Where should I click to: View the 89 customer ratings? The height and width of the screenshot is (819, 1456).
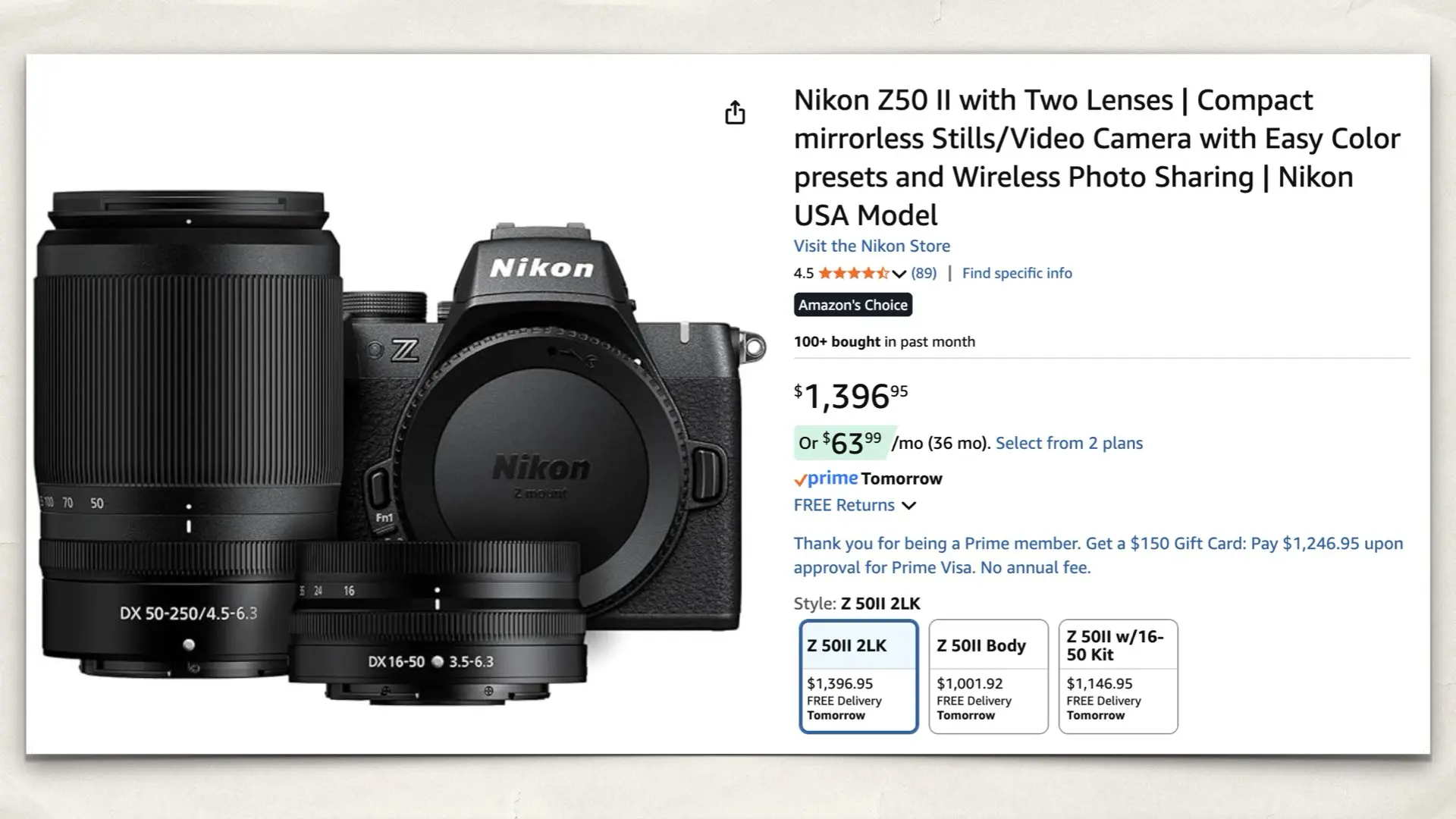(x=922, y=273)
